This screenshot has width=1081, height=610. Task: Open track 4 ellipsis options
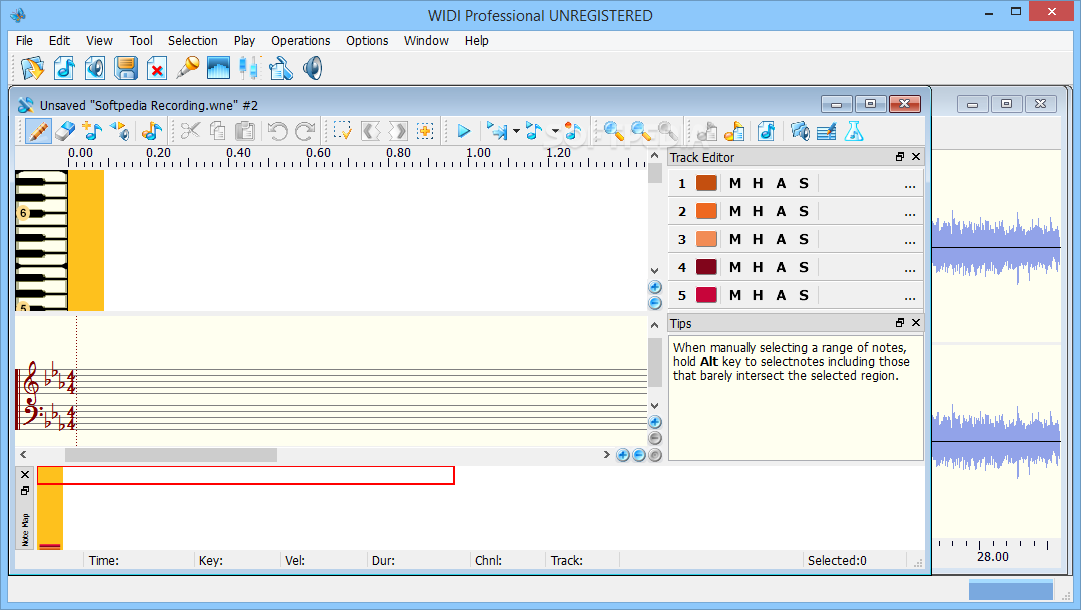point(910,269)
